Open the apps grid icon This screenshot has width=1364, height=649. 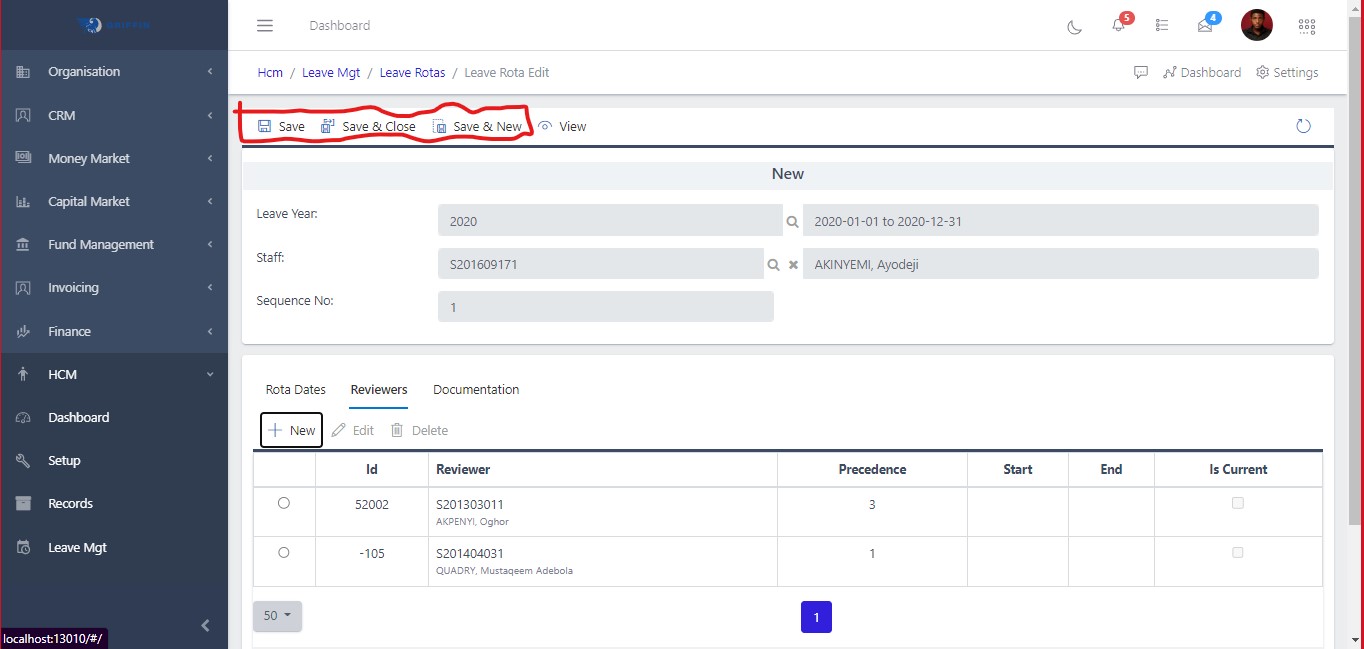coord(1307,25)
